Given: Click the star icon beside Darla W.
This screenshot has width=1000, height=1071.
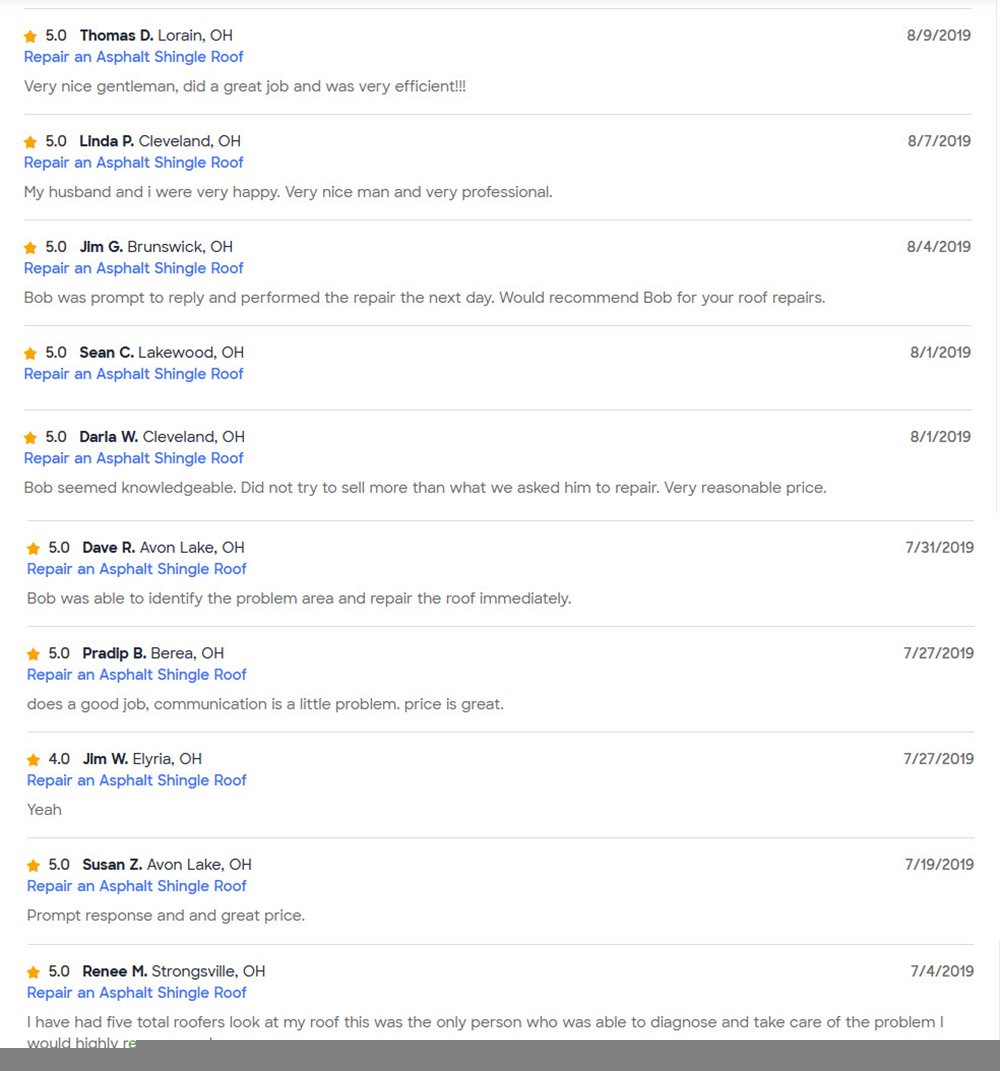Looking at the screenshot, I should point(30,438).
